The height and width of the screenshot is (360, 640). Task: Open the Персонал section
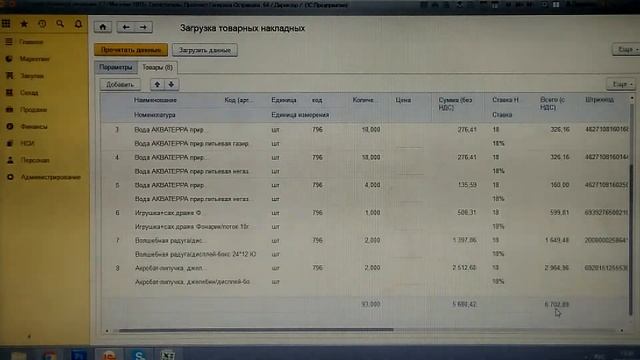click(x=35, y=160)
